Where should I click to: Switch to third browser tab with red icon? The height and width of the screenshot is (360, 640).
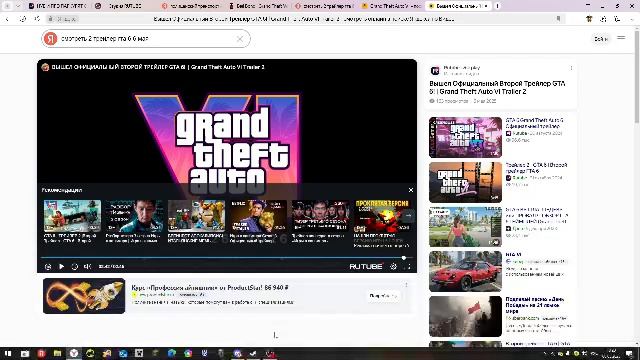point(191,6)
